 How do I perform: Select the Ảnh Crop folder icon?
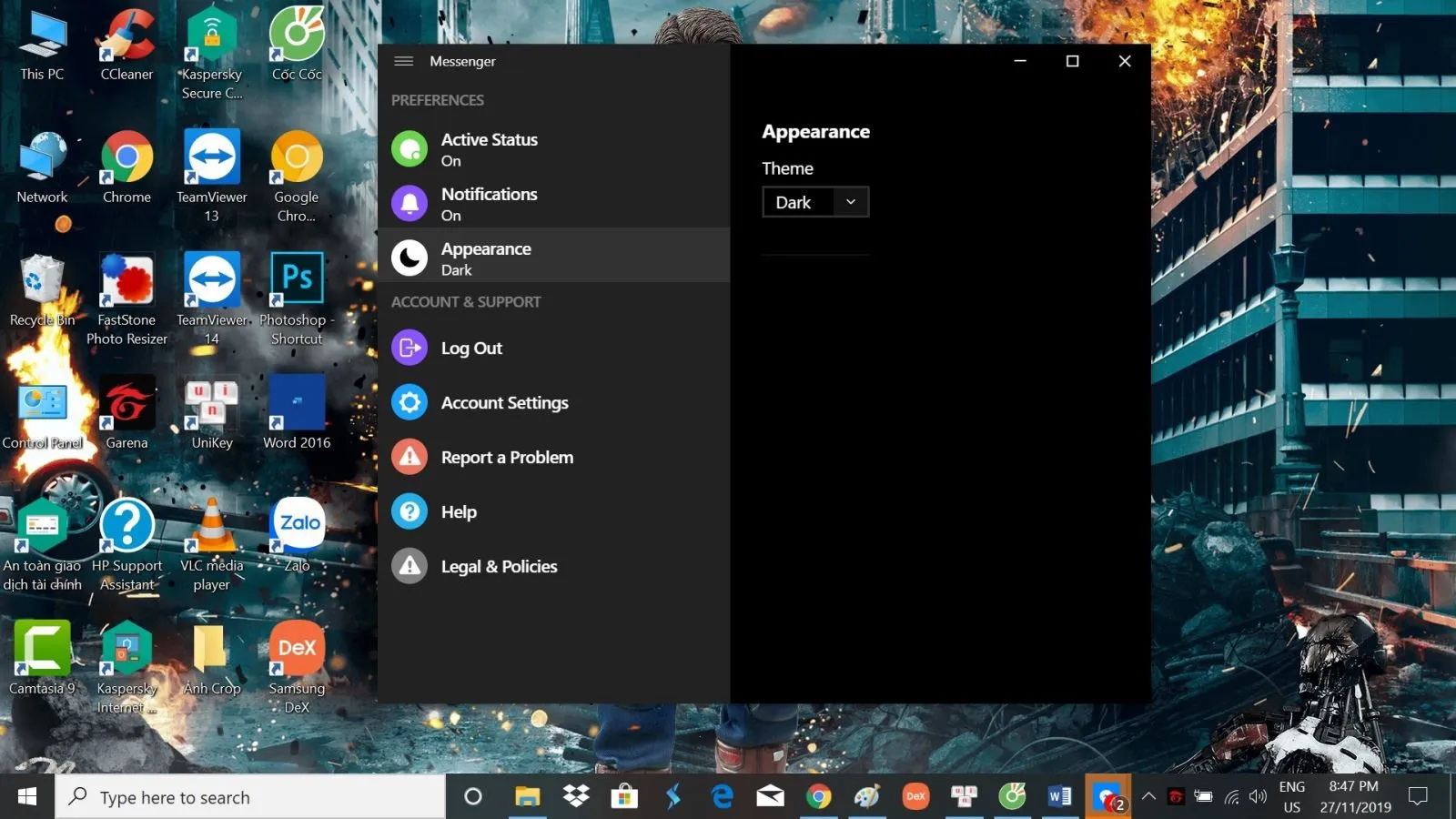click(x=212, y=660)
